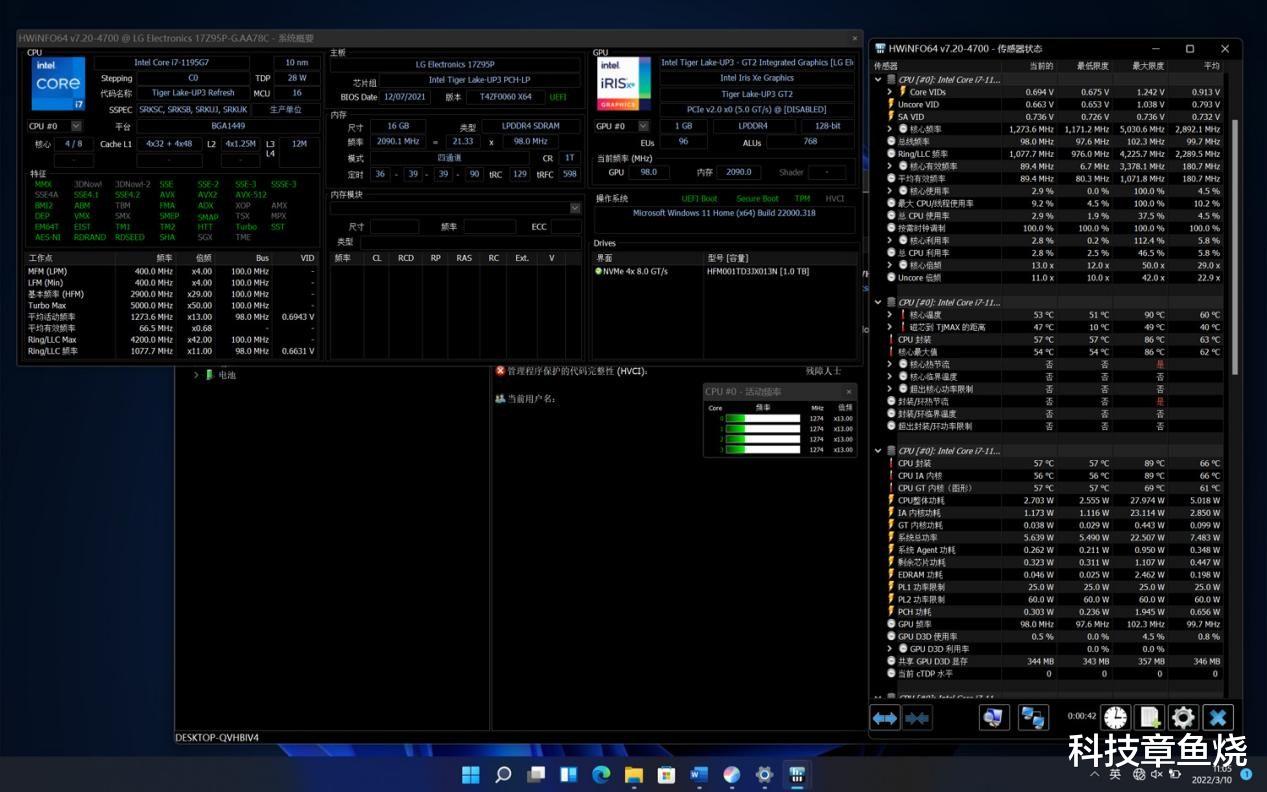
Task: Click the 平均 column header
Action: pyautogui.click(x=1211, y=66)
